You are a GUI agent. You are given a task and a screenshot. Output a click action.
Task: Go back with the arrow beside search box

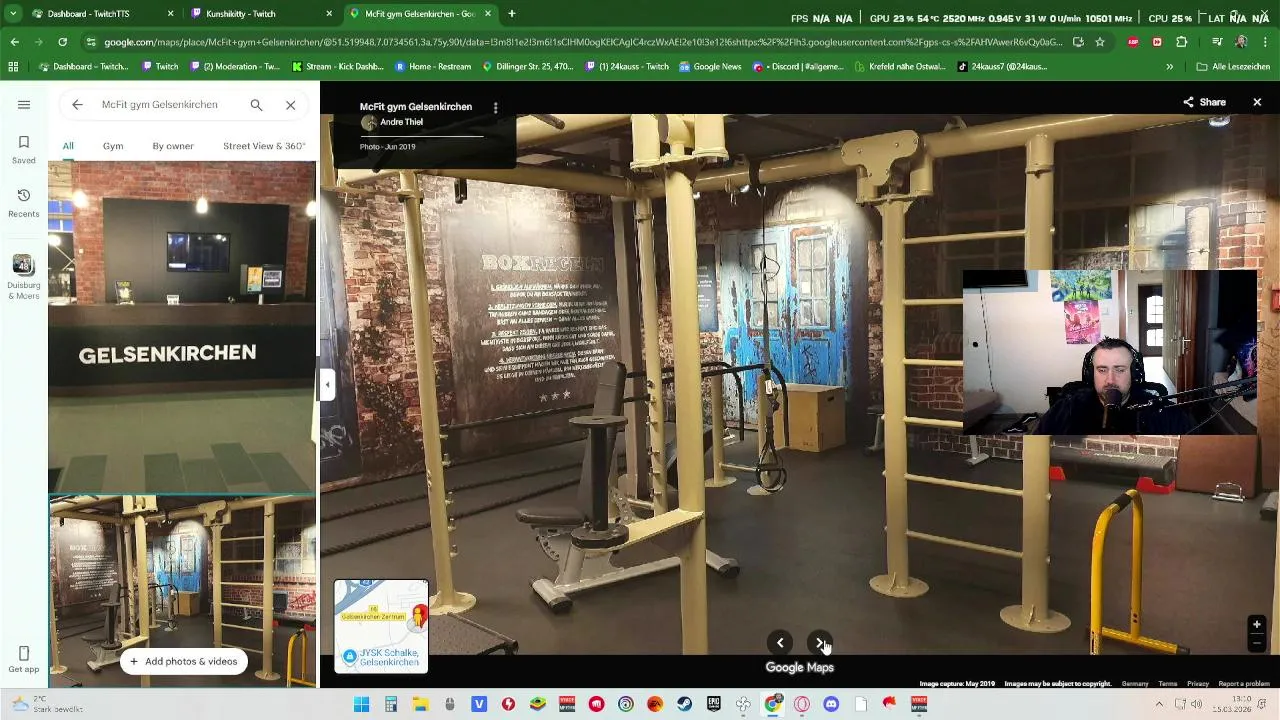pos(77,104)
